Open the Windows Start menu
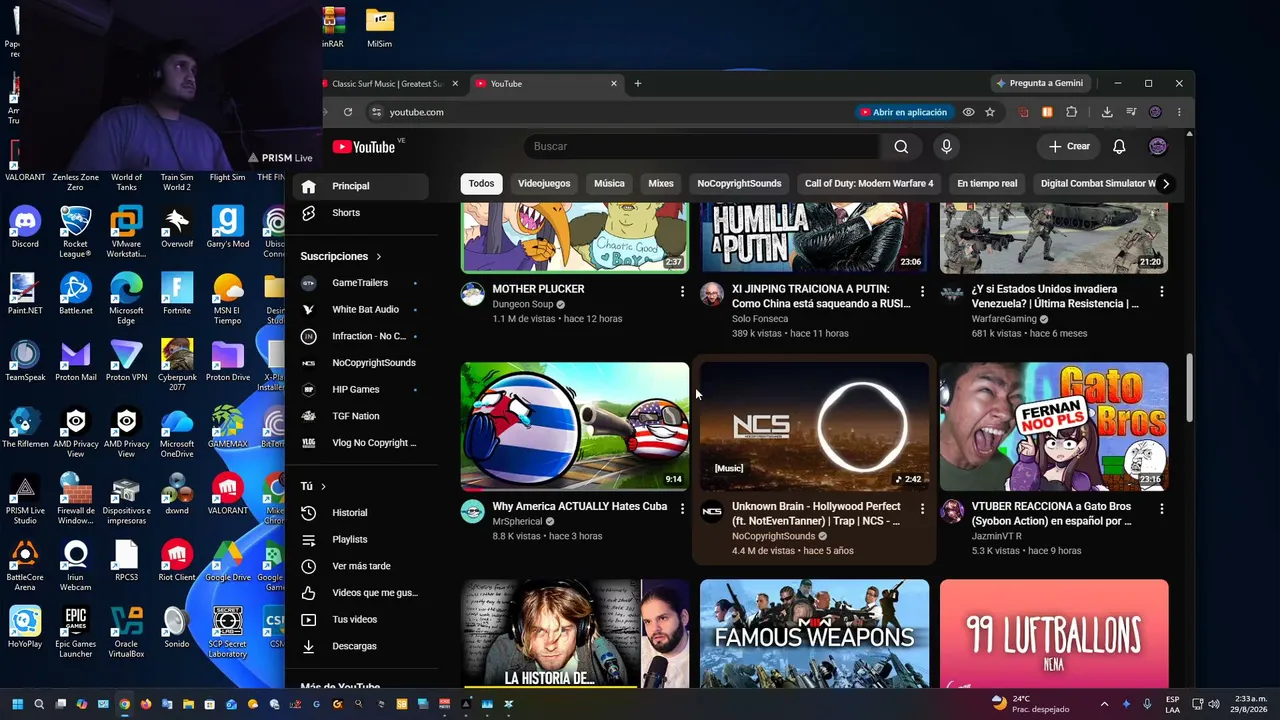1280x720 pixels. [x=17, y=704]
